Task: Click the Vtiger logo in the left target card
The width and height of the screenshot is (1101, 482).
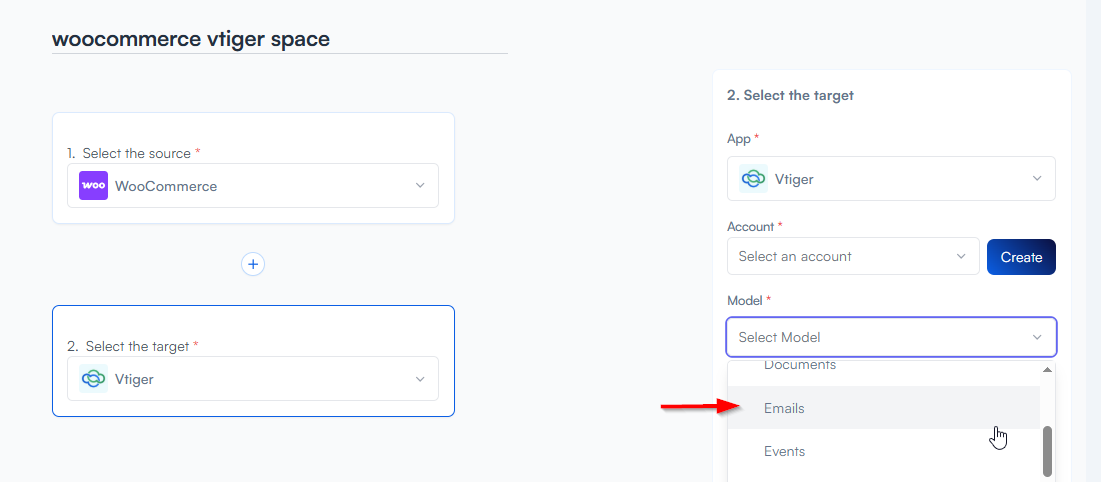Action: [x=94, y=379]
